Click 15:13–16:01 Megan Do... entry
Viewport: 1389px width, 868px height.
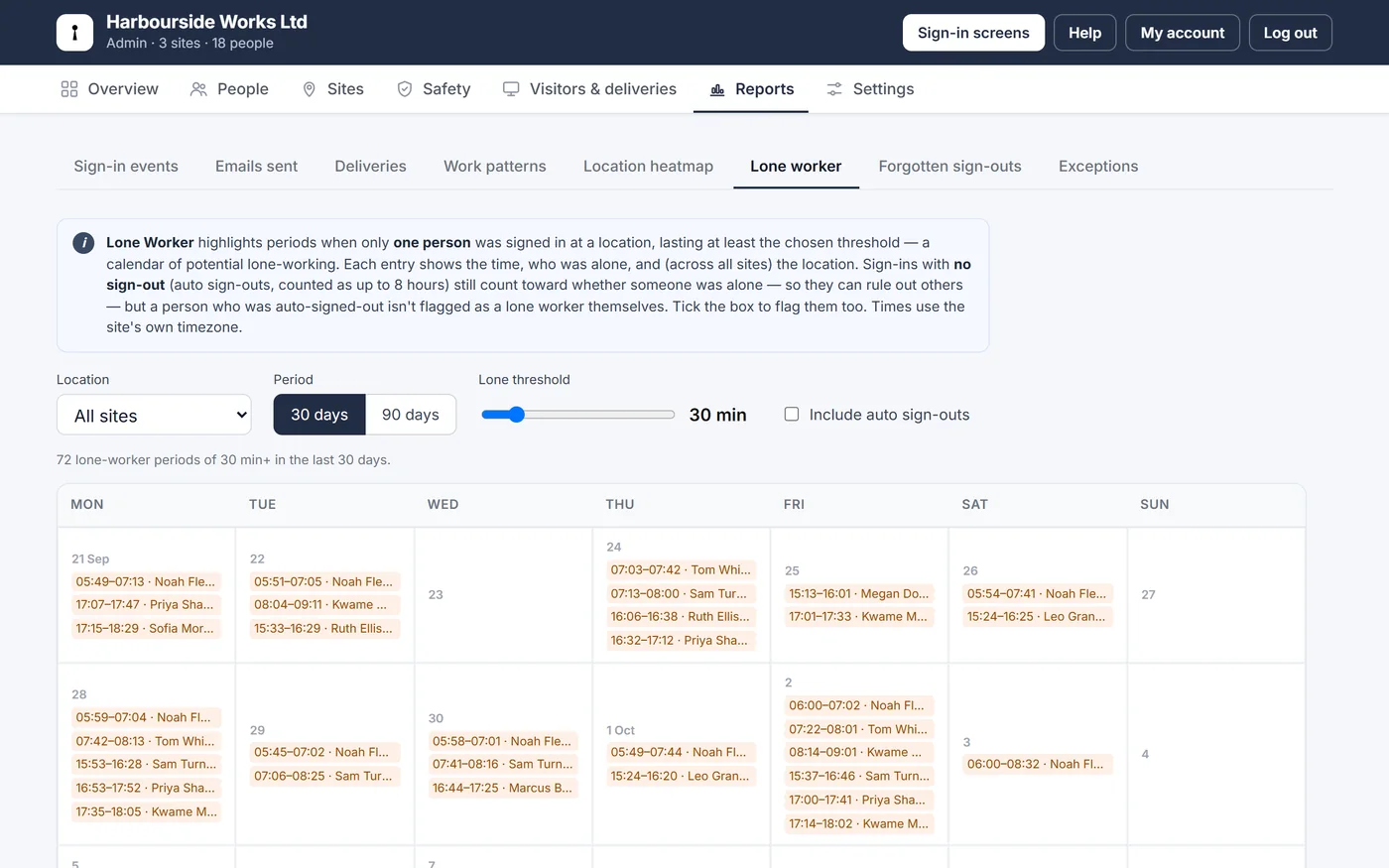point(859,594)
